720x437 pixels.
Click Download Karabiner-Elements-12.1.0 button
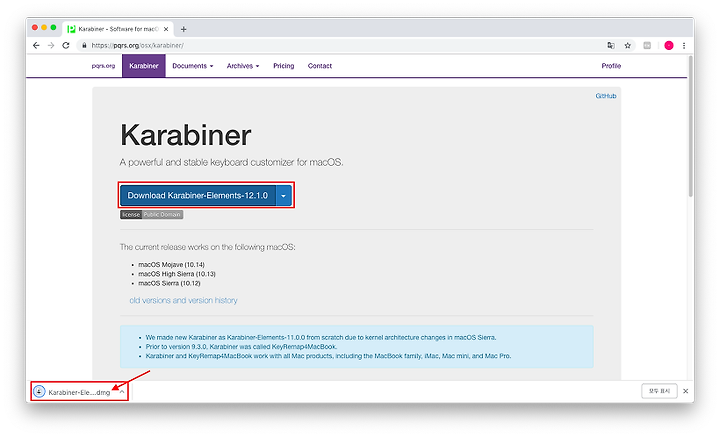click(197, 196)
